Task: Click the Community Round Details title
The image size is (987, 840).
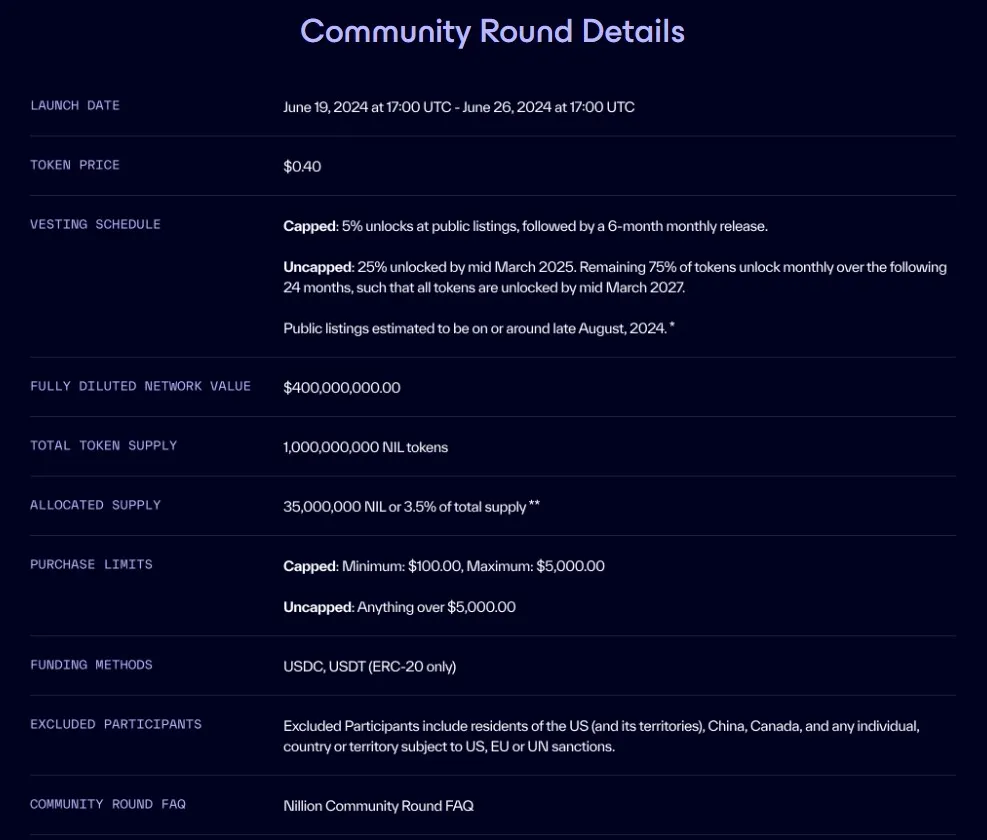Action: tap(492, 31)
